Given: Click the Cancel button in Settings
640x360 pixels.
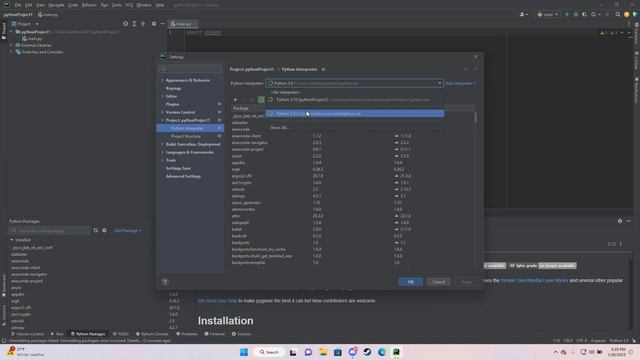Looking at the screenshot, I should pyautogui.click(x=438, y=282).
